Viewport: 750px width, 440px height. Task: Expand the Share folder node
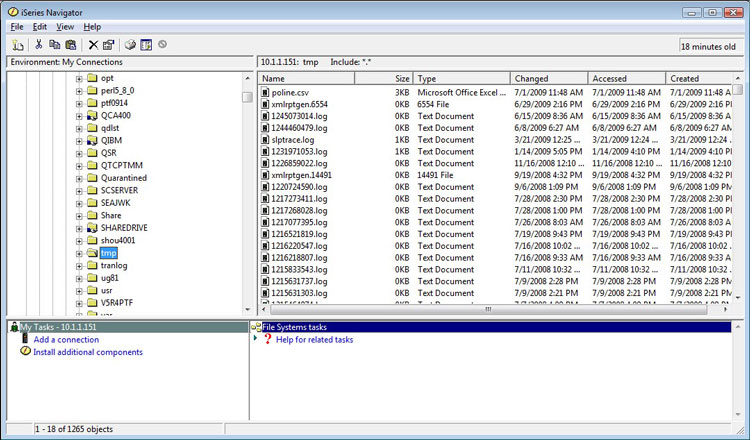[79, 216]
